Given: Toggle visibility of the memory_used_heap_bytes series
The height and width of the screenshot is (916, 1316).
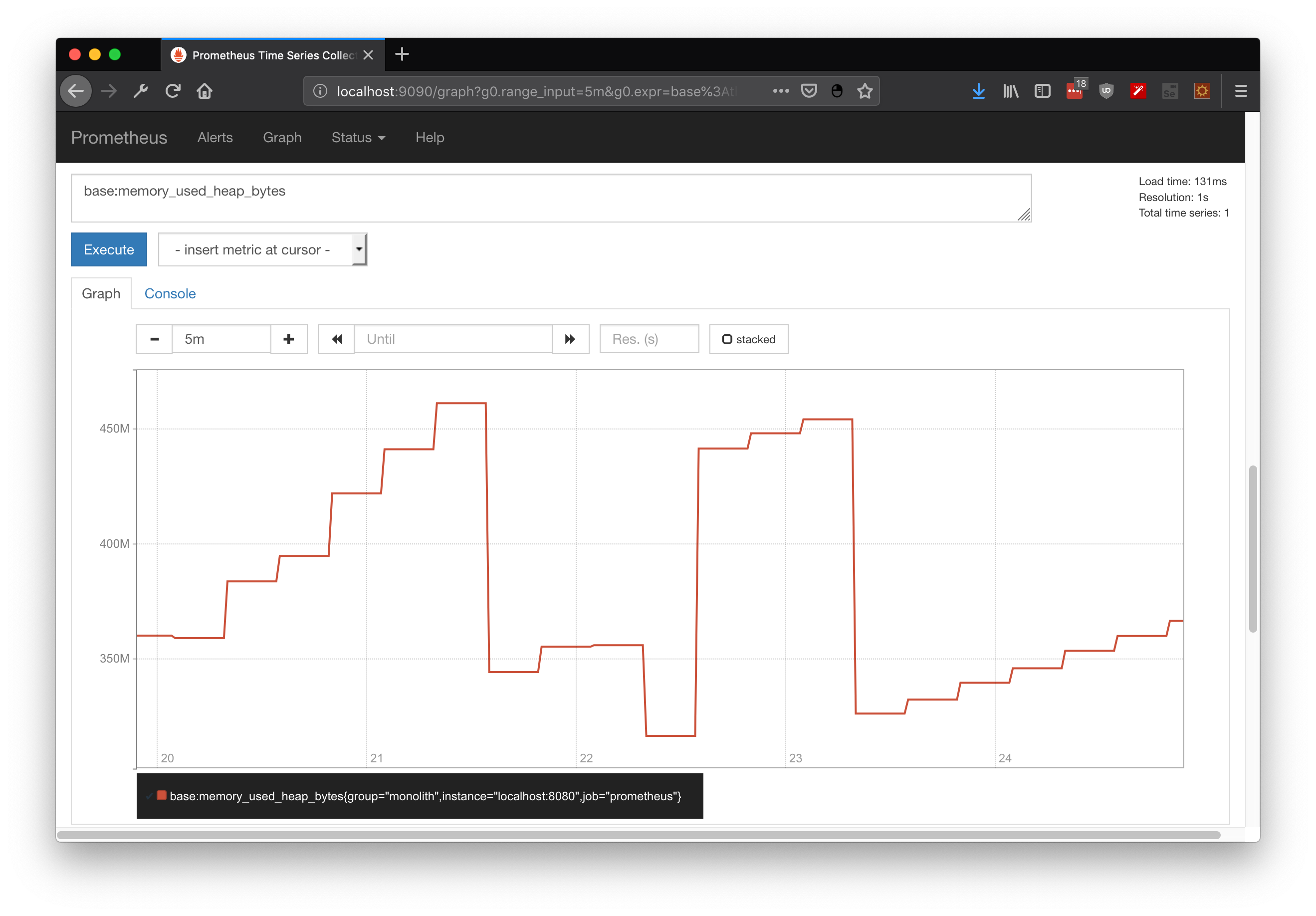Looking at the screenshot, I should [x=150, y=796].
